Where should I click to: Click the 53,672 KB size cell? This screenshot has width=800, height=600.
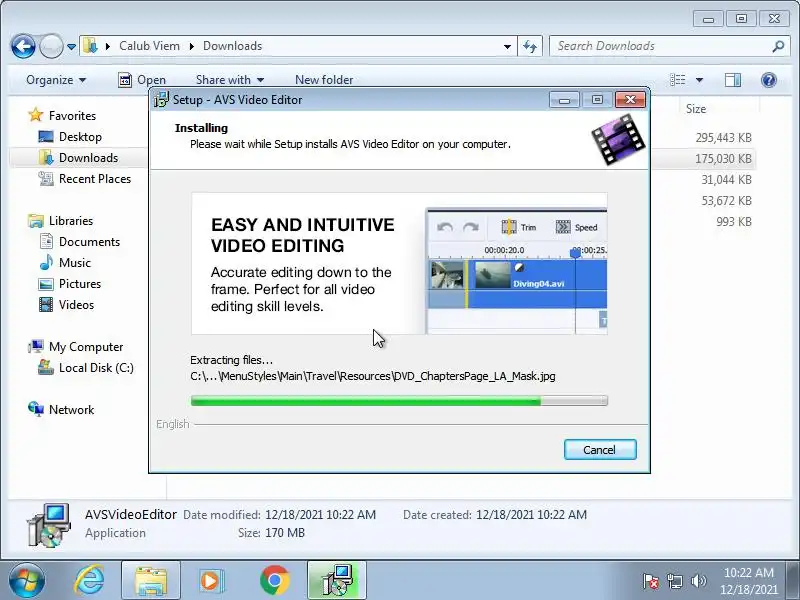point(726,201)
